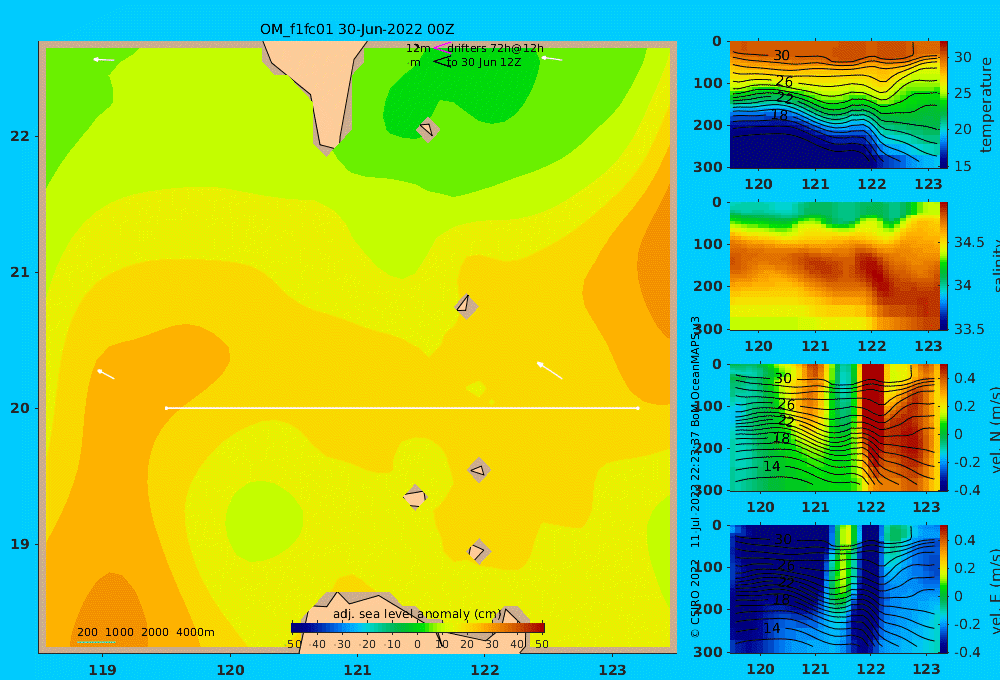Viewport: 1000px width, 680px height.
Task: Click the '25' tick on temperature color bar
Action: pos(963,93)
